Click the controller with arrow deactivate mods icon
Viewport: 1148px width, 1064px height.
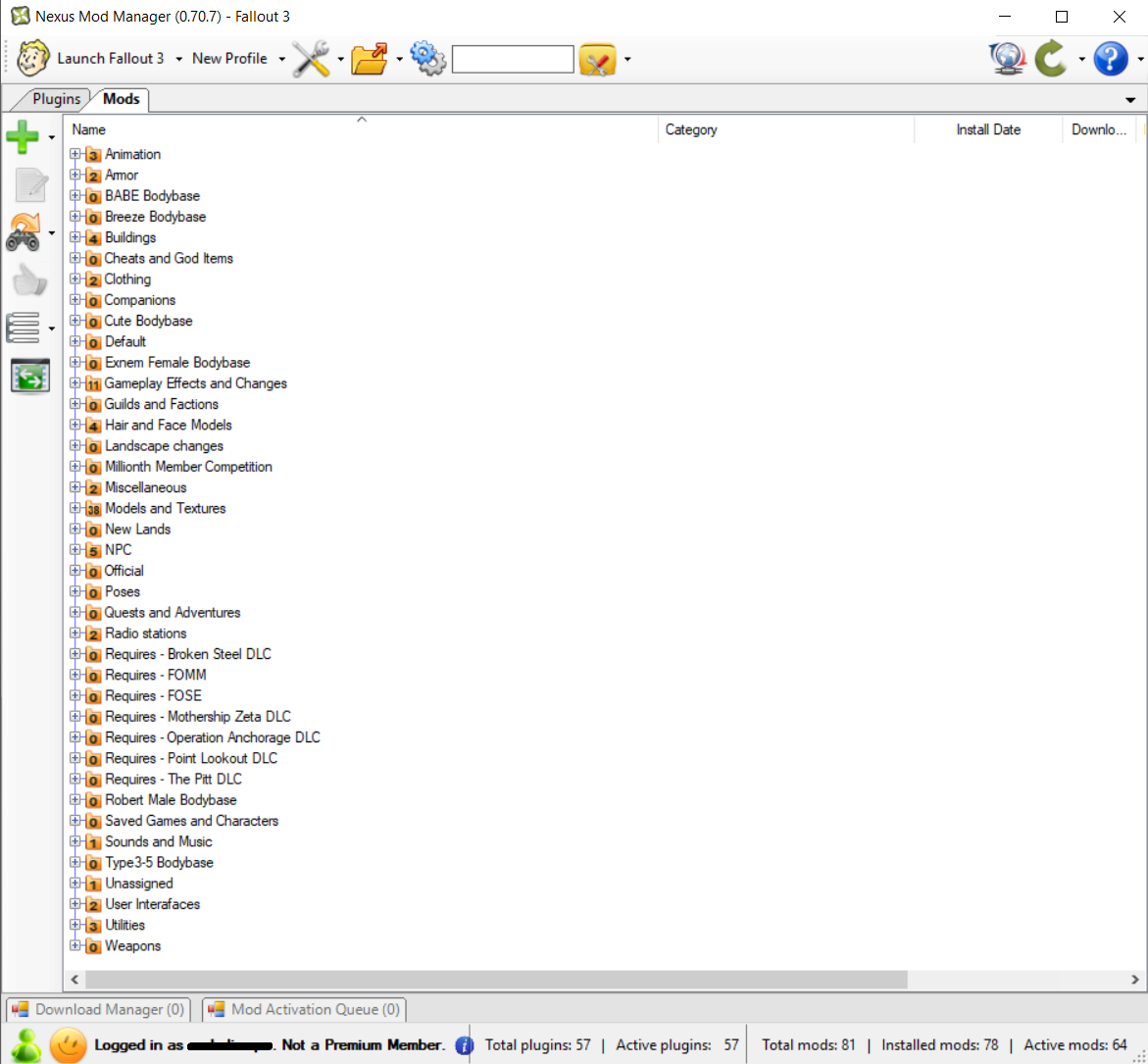pyautogui.click(x=25, y=232)
